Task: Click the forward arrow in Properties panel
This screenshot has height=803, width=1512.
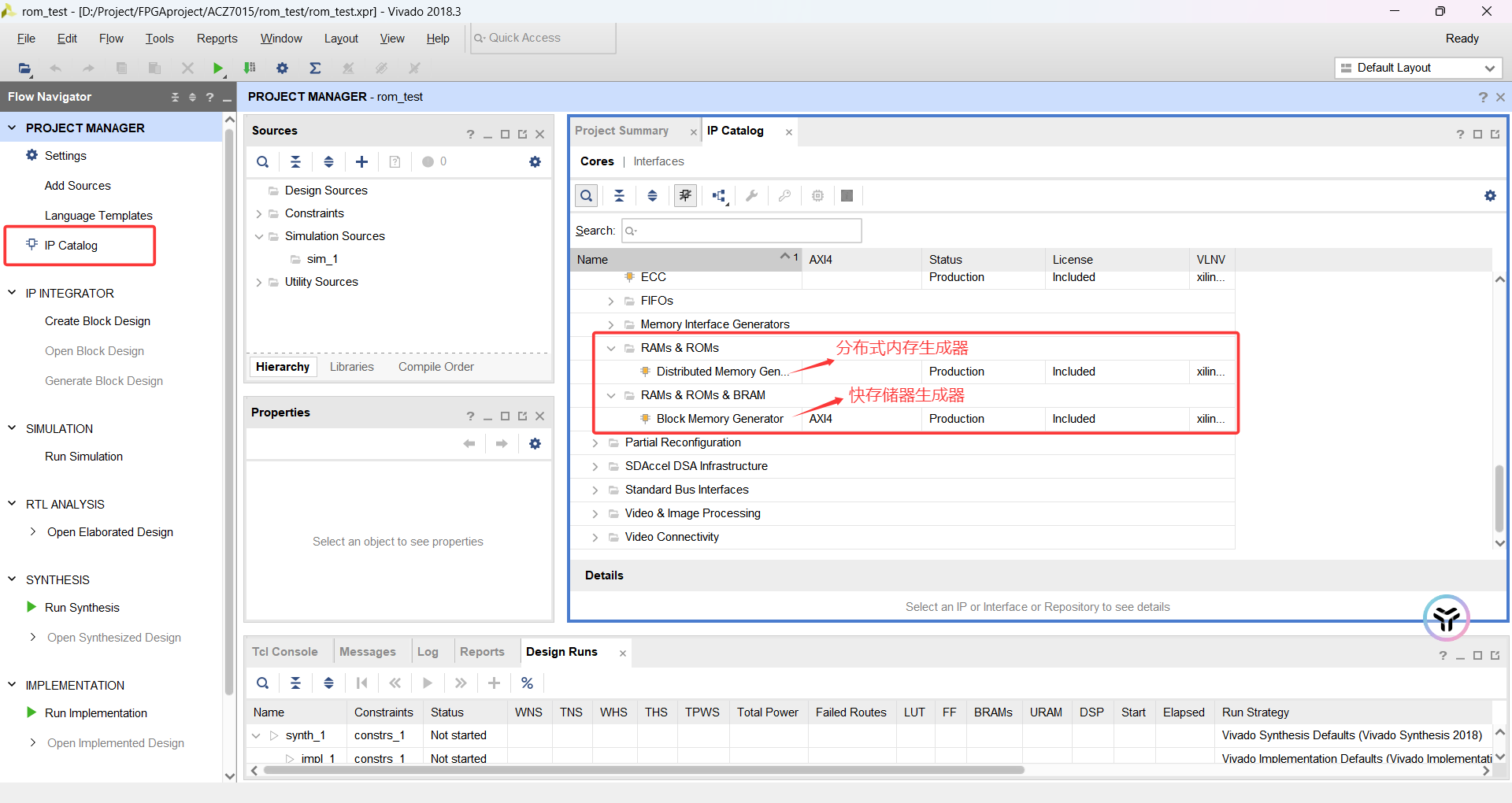Action: [x=502, y=444]
